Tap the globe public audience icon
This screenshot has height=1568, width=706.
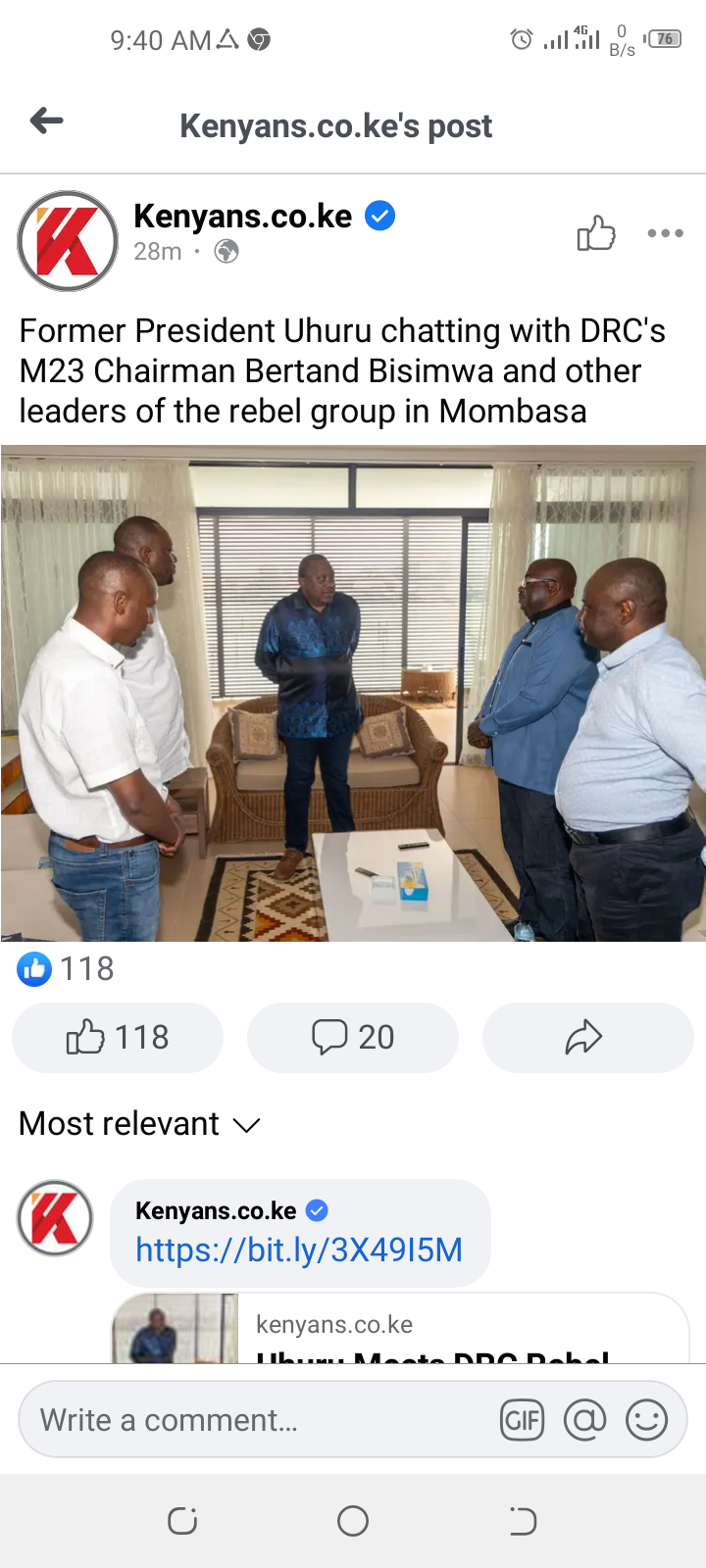[x=227, y=252]
